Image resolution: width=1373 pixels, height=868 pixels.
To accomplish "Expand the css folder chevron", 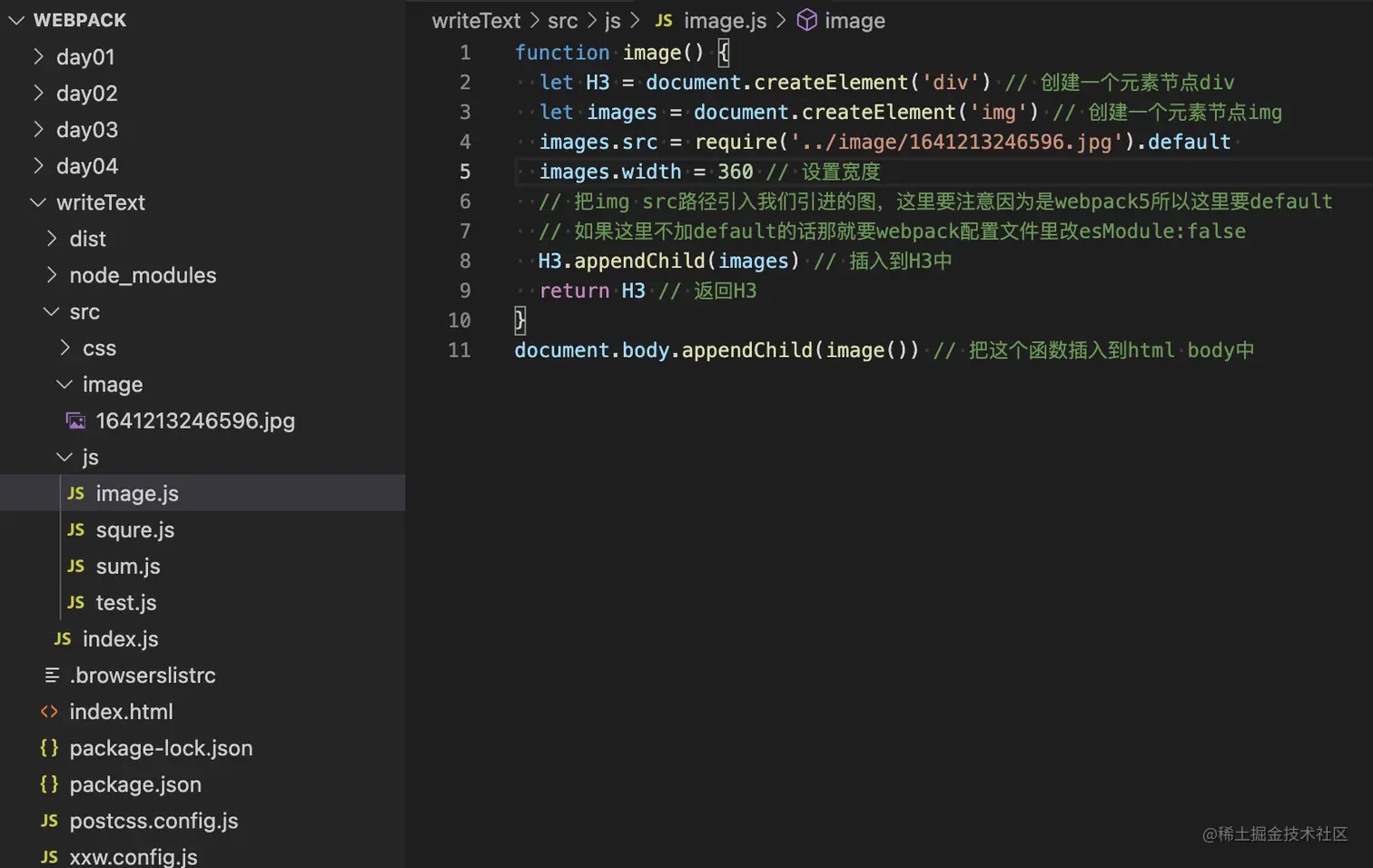I will (x=64, y=347).
